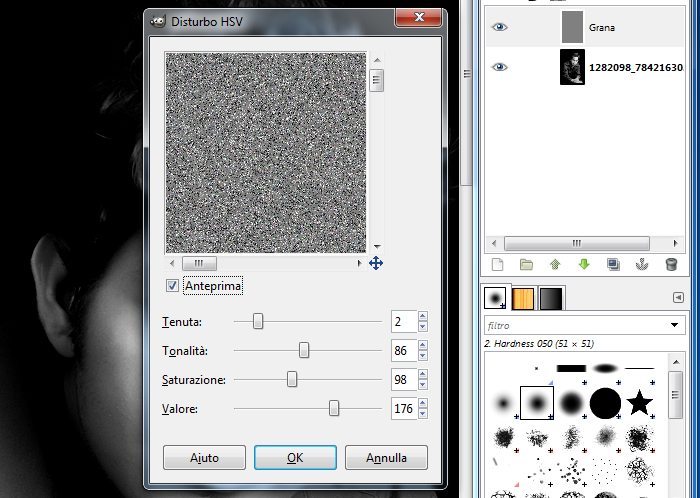
Task: Switch to the Patterns tab
Action: point(524,298)
